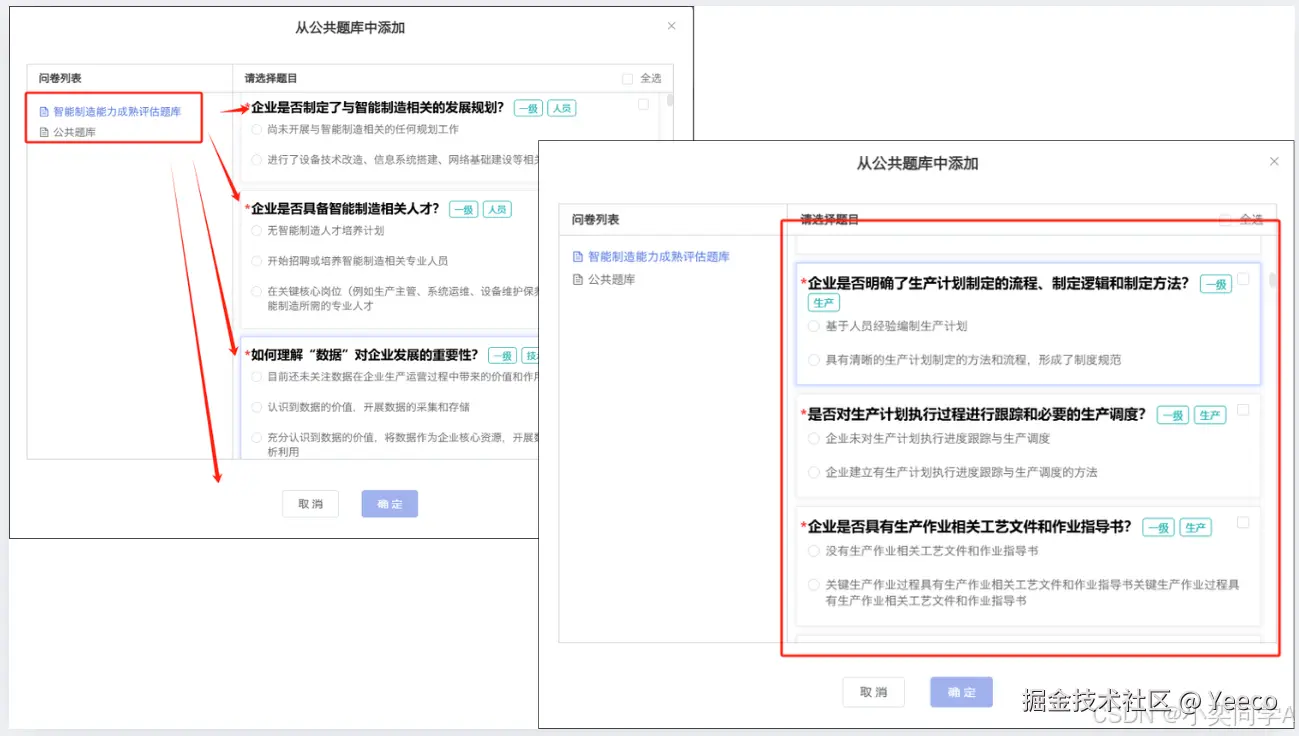The height and width of the screenshot is (736, 1299).
Task: Click 一级 tag on 如何理解数据对企业发展的重要性
Action: (502, 356)
